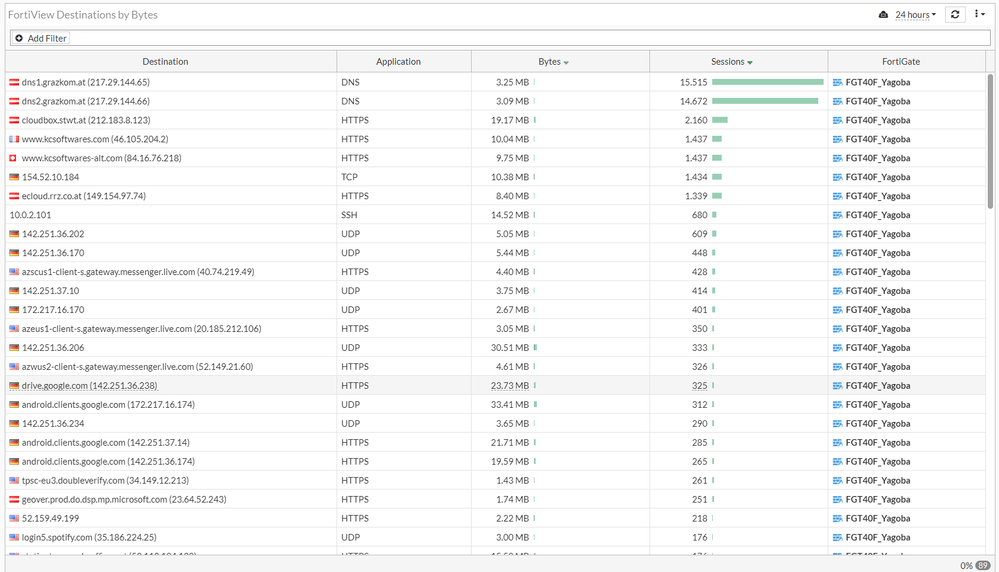999x572 pixels.
Task: Open the 24 hours time range dropdown
Action: [x=916, y=15]
